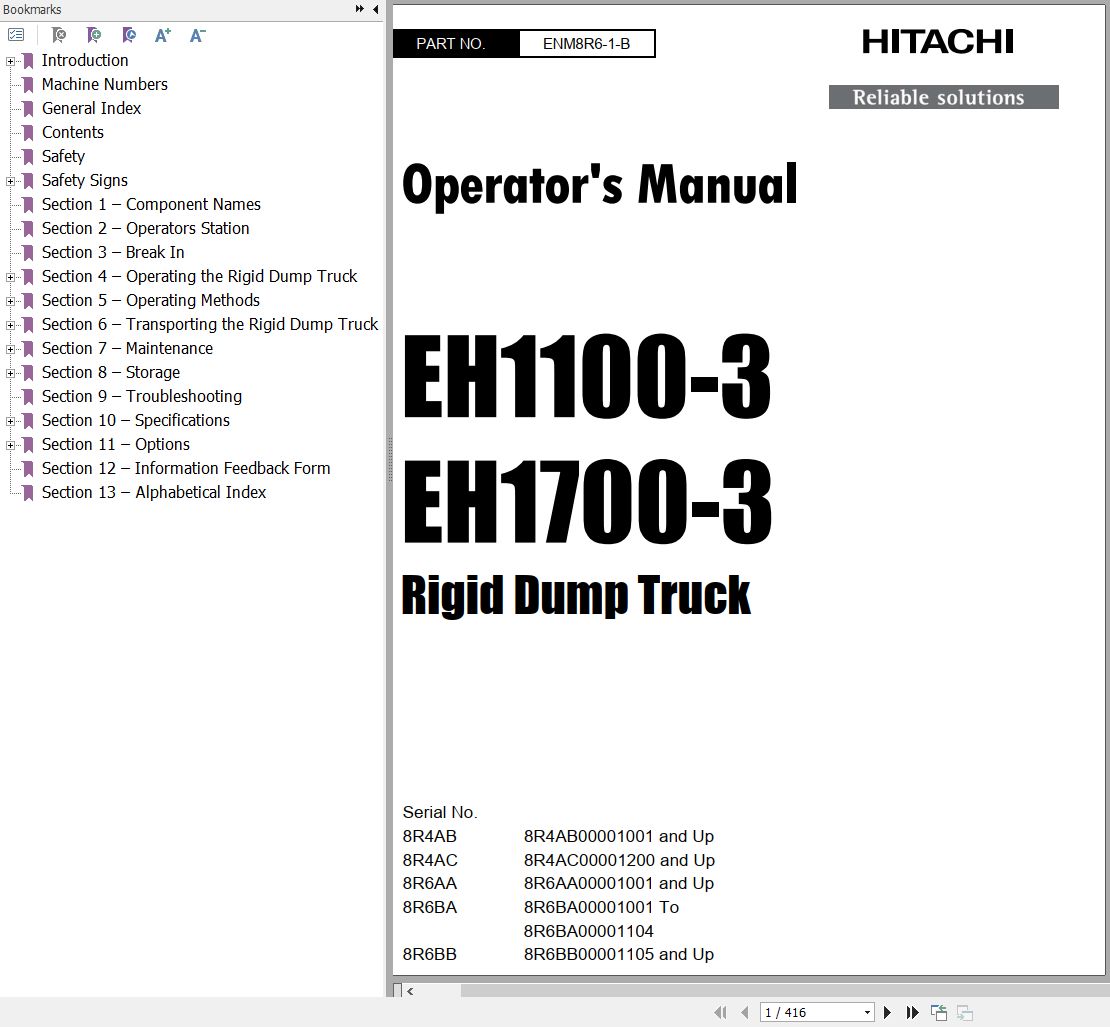This screenshot has width=1110, height=1027.
Task: Open Section 12 – Information Feedback Form
Action: point(186,469)
